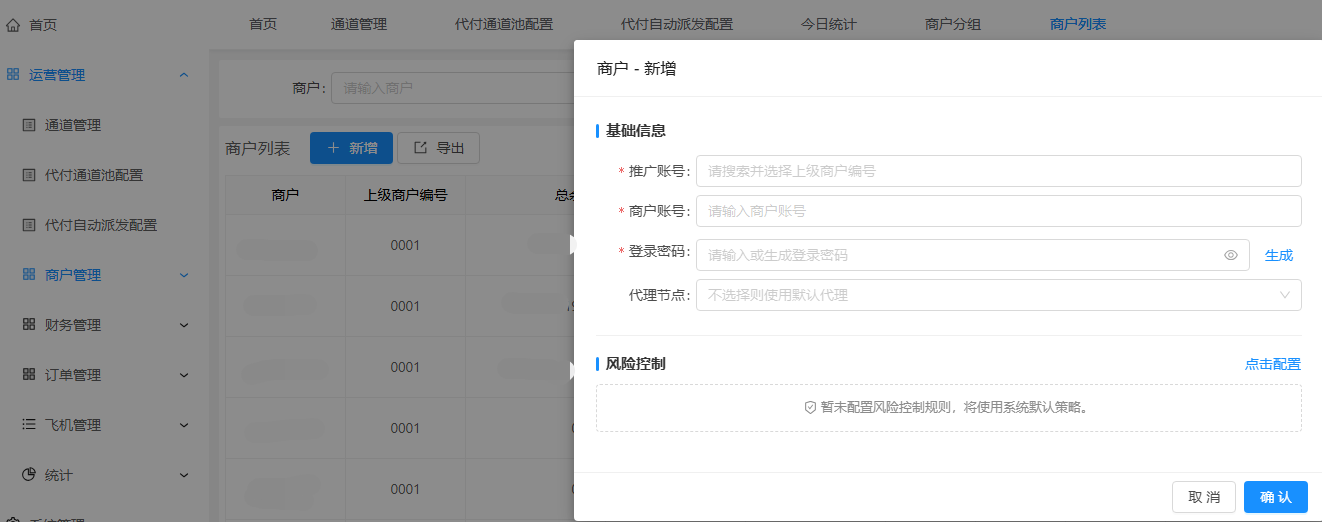Expand the 订单管理 submenu chevron
Image resolution: width=1322 pixels, height=522 pixels.
point(184,375)
